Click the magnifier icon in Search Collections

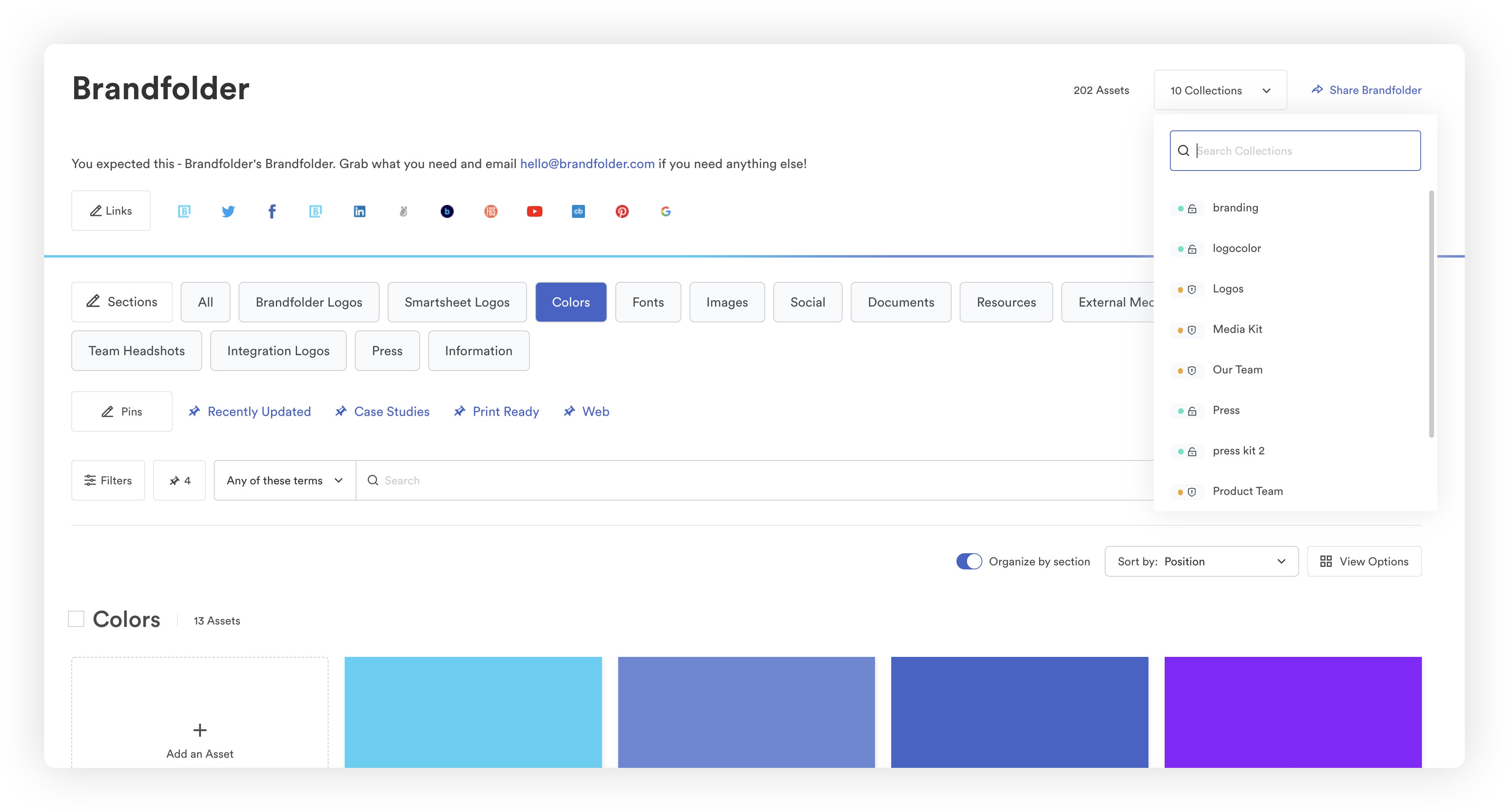point(1183,151)
